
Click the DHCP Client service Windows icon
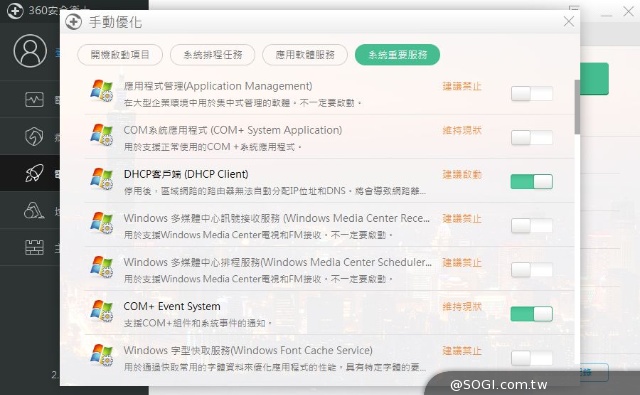tap(101, 179)
